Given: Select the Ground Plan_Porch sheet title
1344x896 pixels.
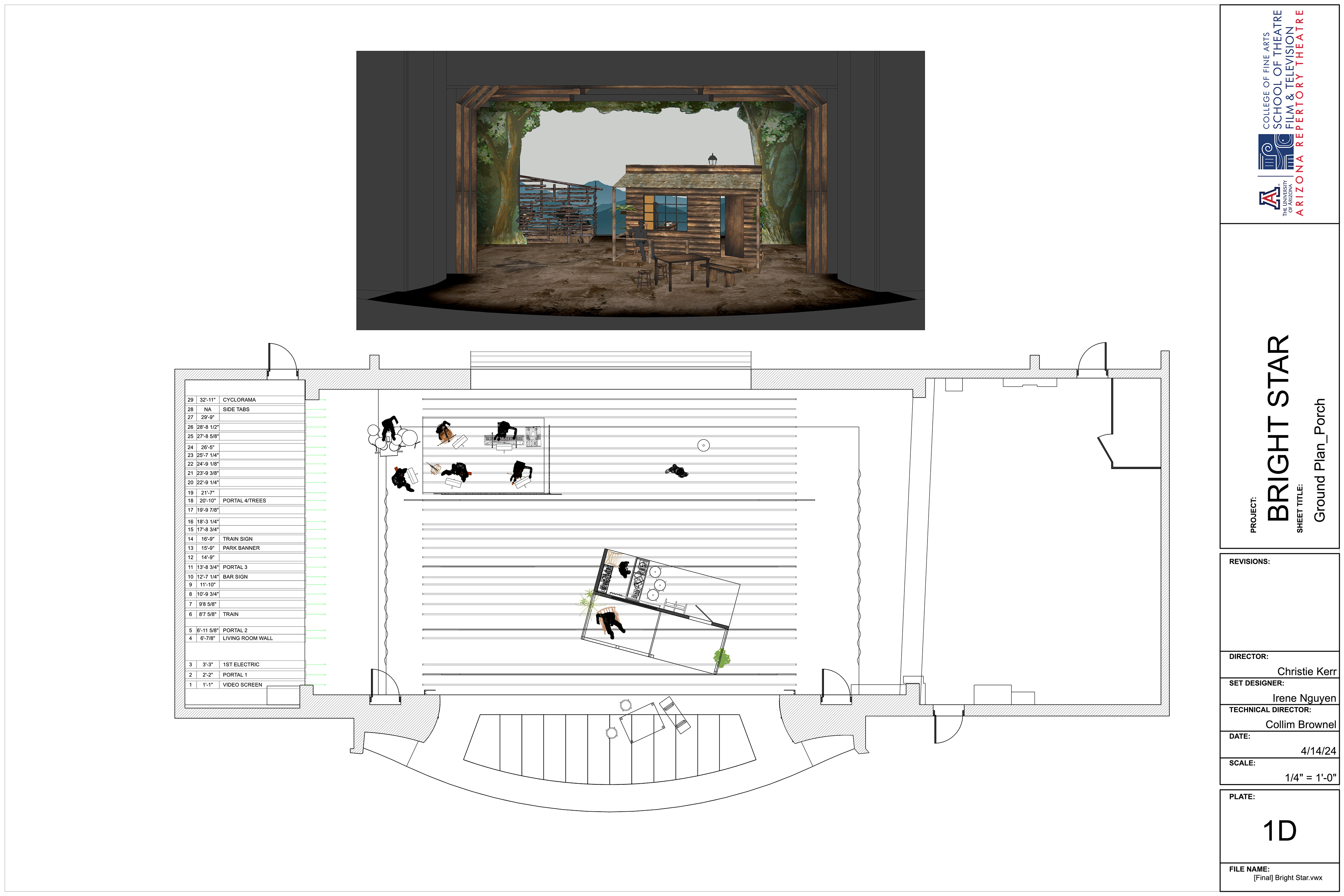Looking at the screenshot, I should pyautogui.click(x=1319, y=460).
